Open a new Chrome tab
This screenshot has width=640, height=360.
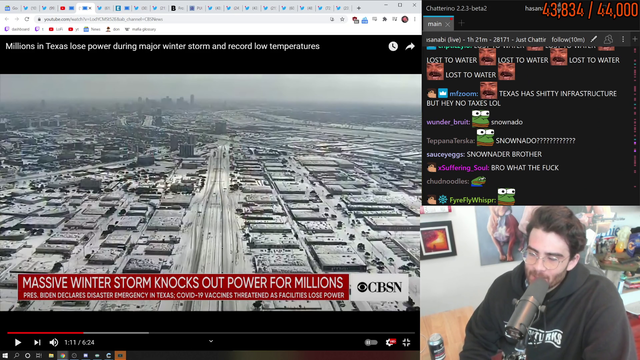[x=359, y=8]
